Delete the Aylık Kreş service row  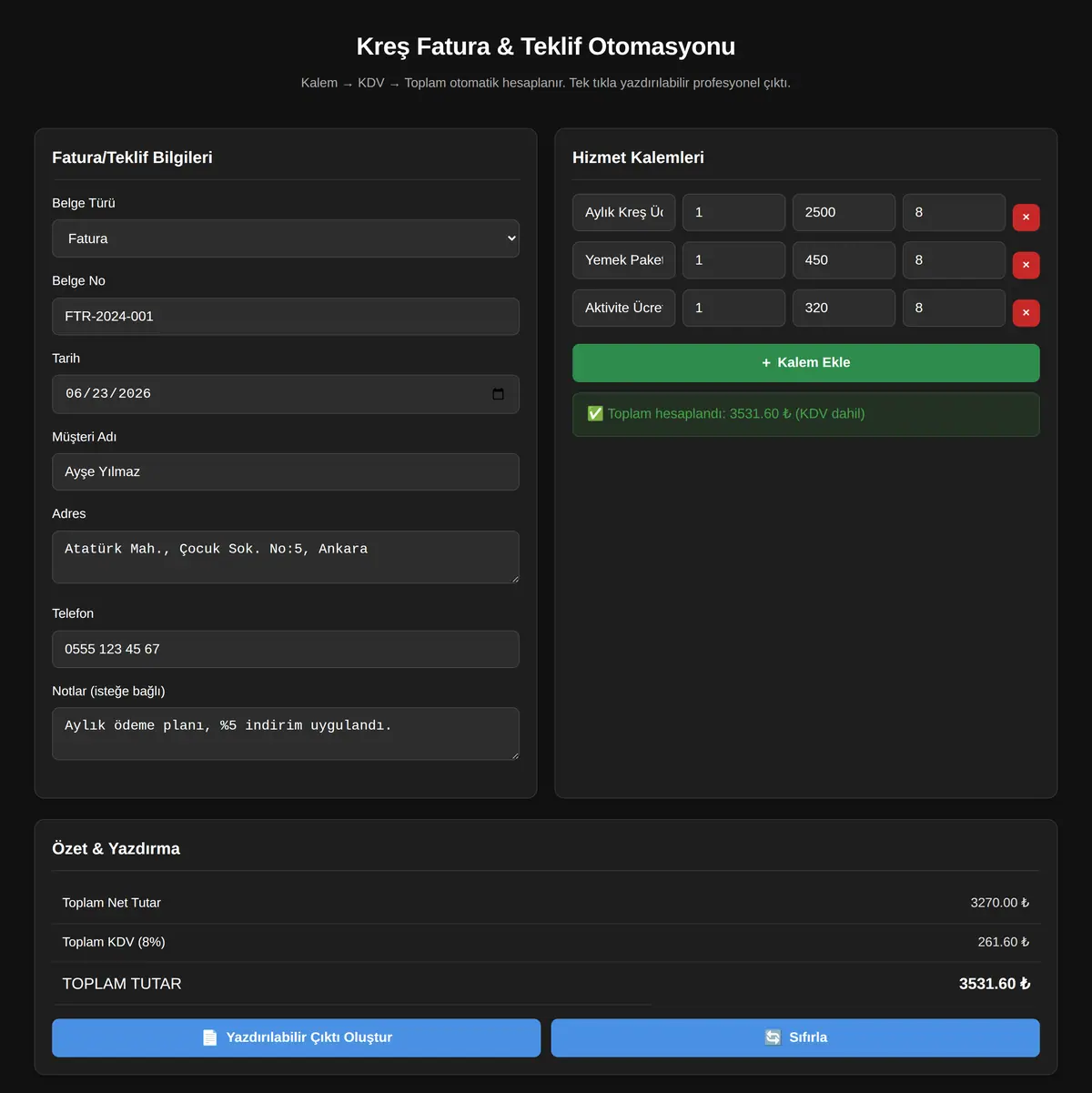coord(1026,218)
